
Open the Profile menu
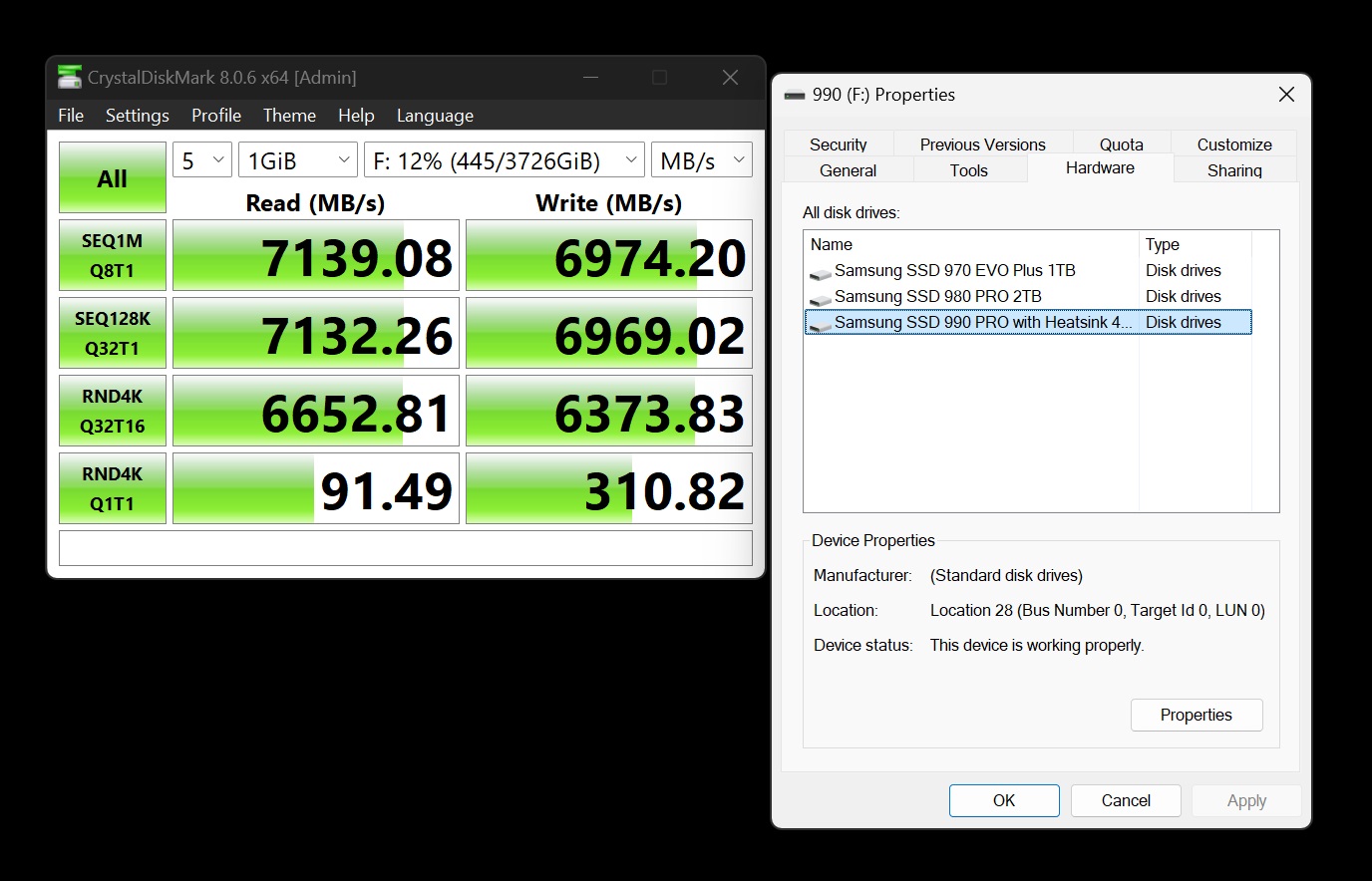pyautogui.click(x=216, y=116)
